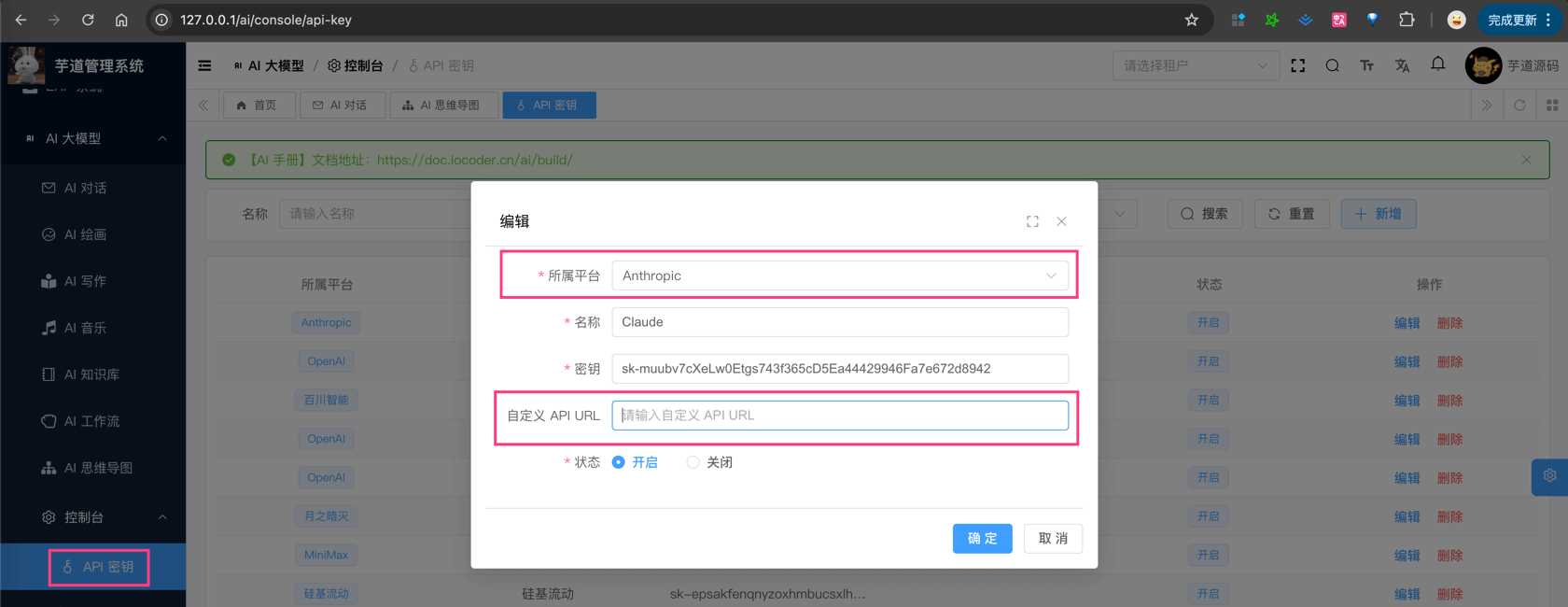Click the 确定 confirm button

[x=982, y=539]
